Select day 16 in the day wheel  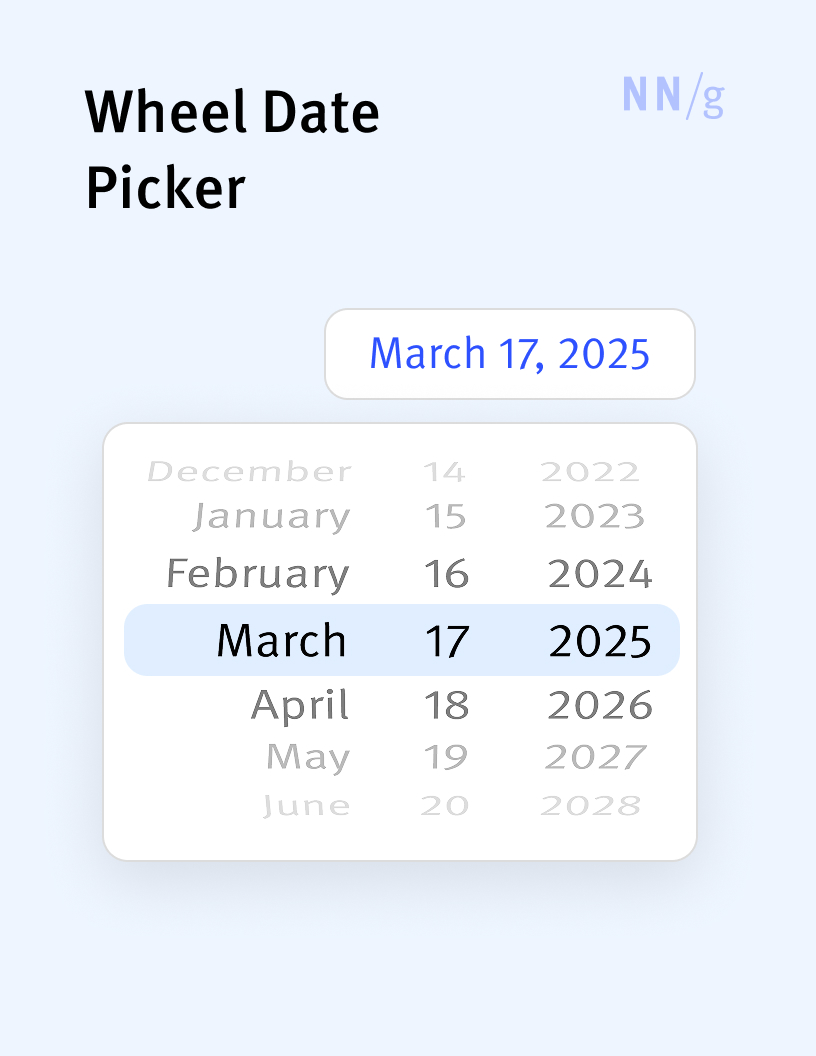446,574
